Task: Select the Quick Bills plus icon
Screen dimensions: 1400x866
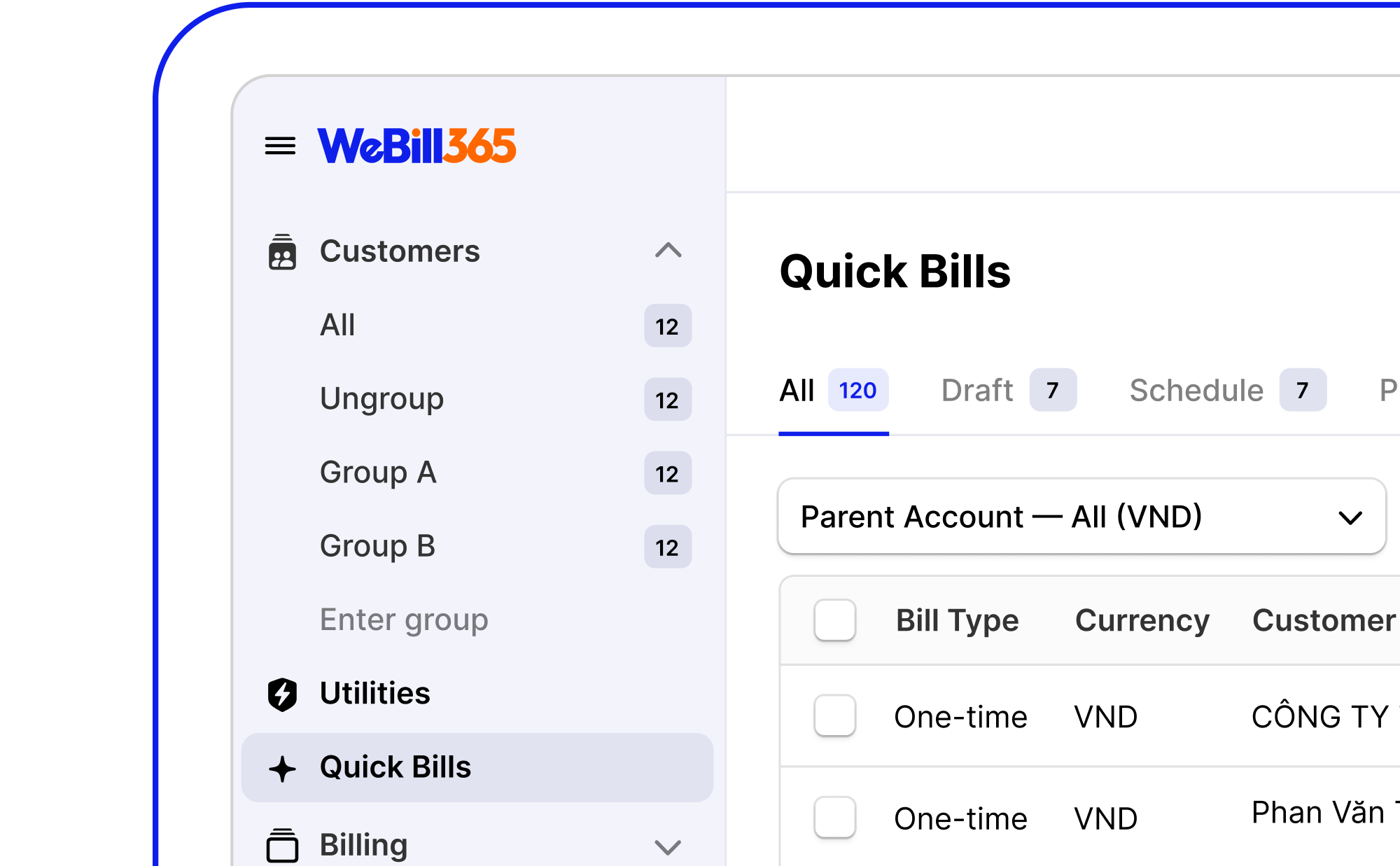Action: 283,768
